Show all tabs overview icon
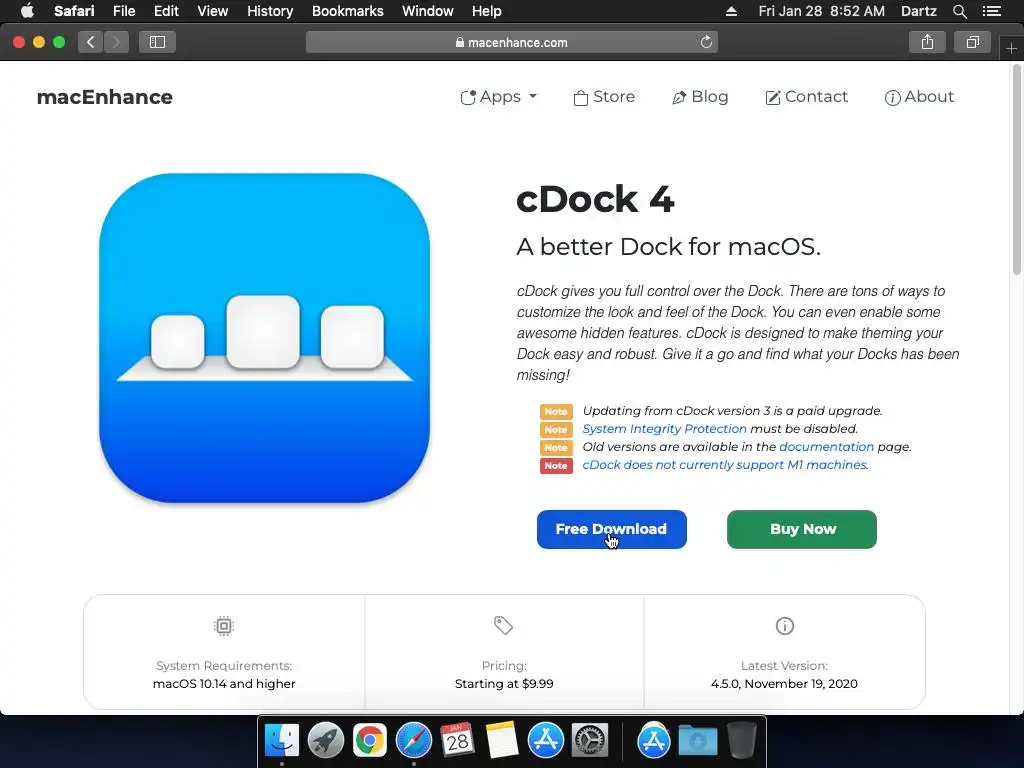This screenshot has height=768, width=1024. (x=972, y=42)
